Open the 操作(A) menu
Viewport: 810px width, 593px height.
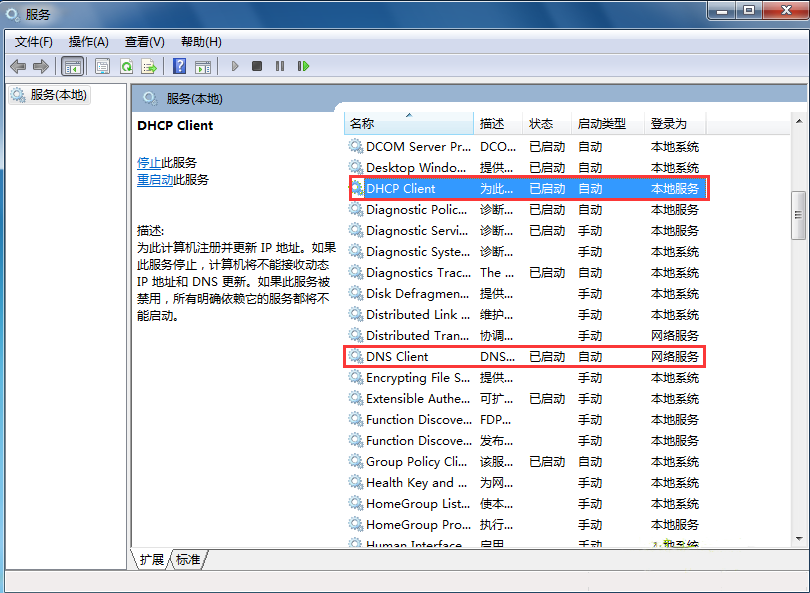pyautogui.click(x=88, y=41)
